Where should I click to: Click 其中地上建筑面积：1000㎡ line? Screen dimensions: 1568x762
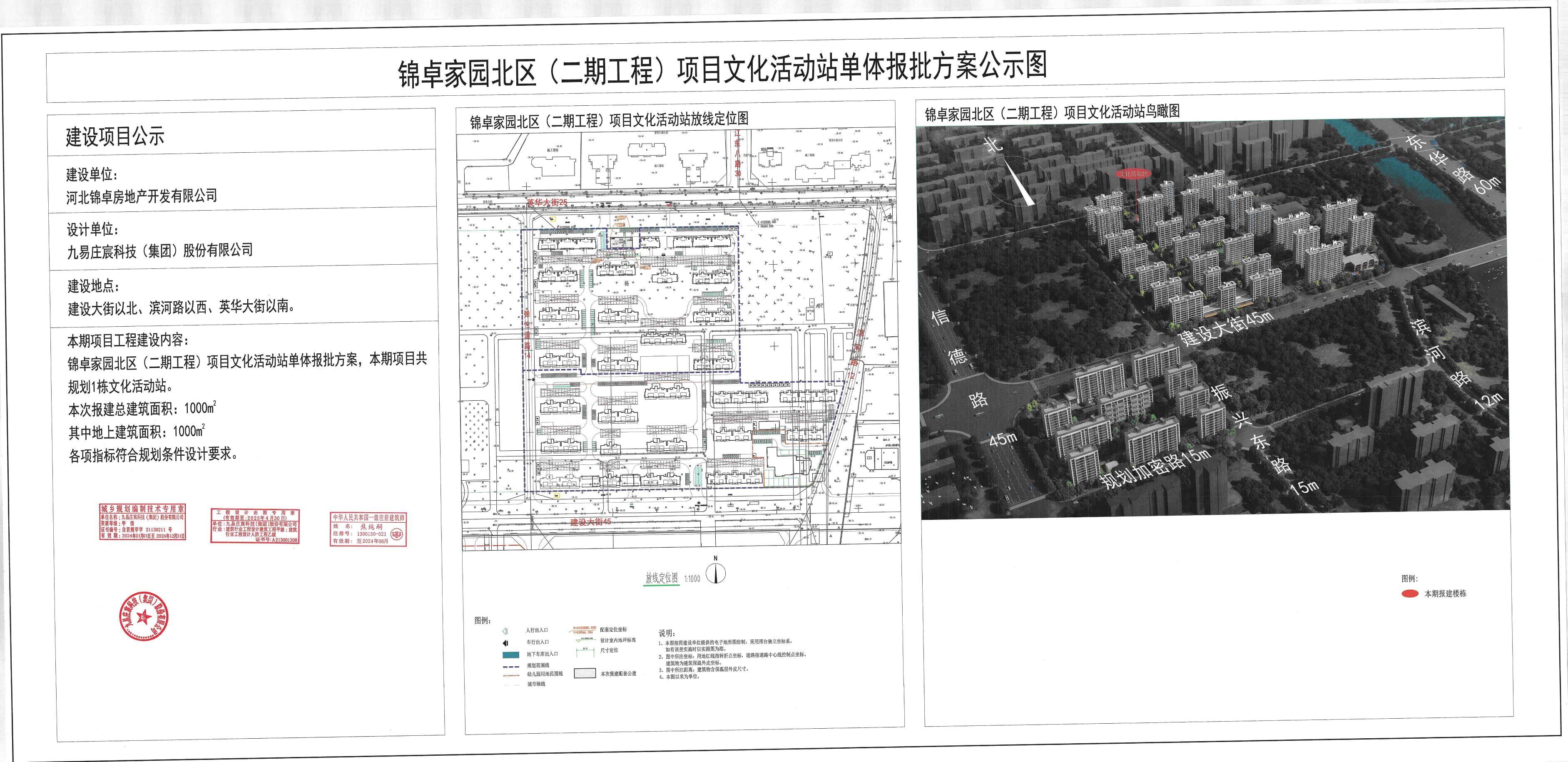[x=137, y=432]
